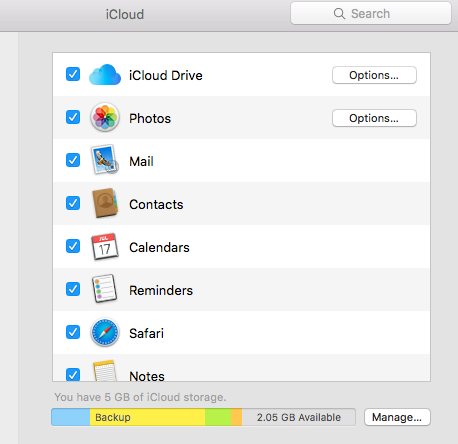Click the Photos pinwheel icon
Image resolution: width=458 pixels, height=444 pixels.
(105, 117)
